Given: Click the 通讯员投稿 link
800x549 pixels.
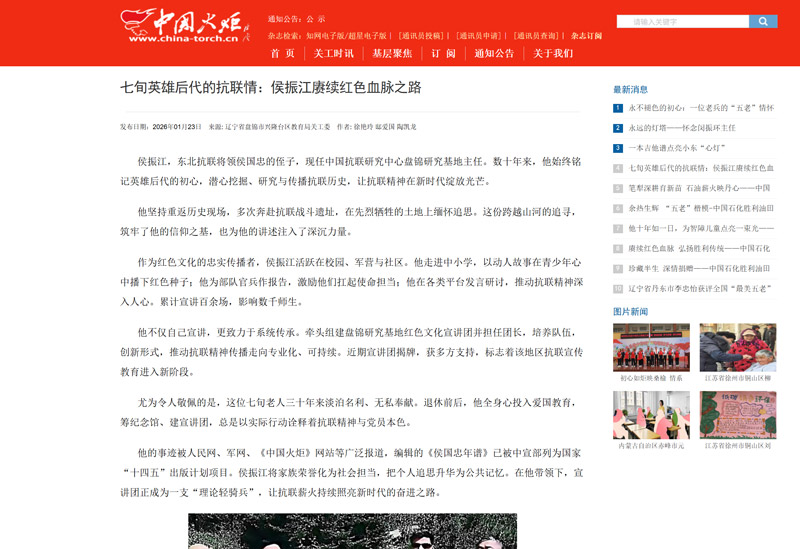Looking at the screenshot, I should tap(423, 36).
